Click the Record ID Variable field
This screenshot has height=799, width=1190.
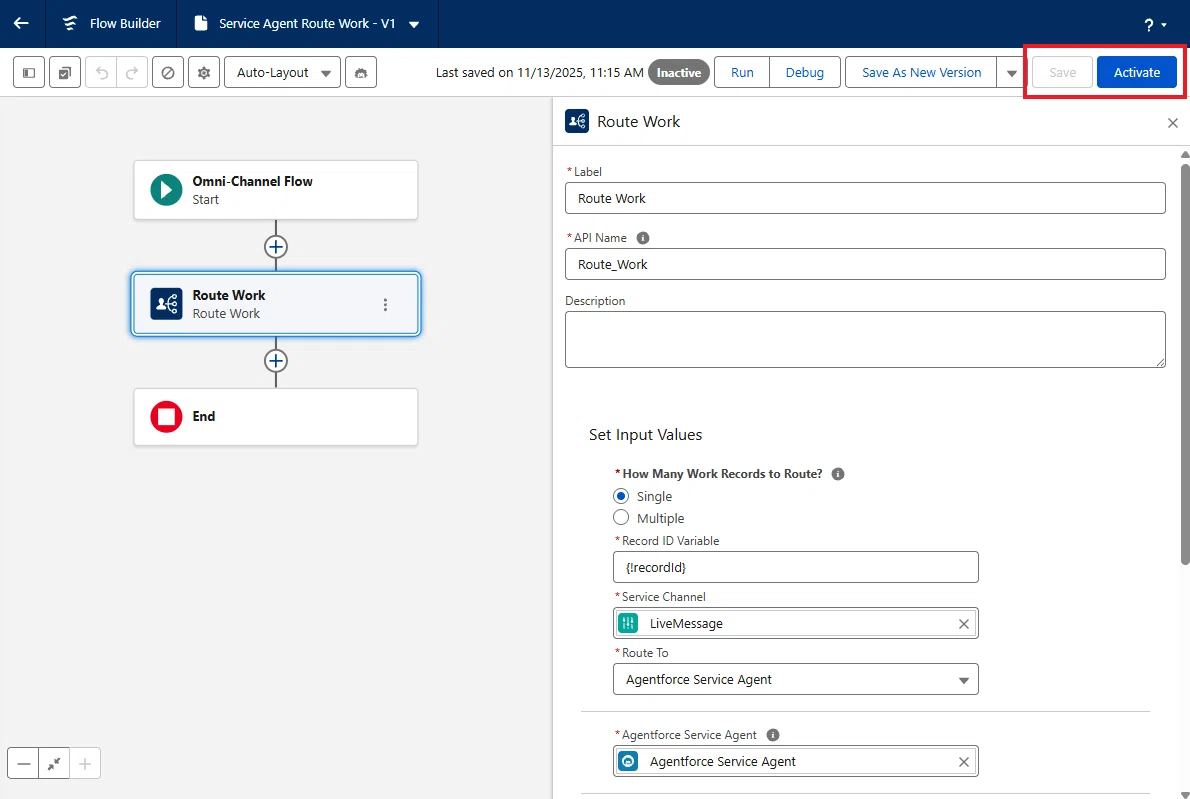[x=795, y=567]
